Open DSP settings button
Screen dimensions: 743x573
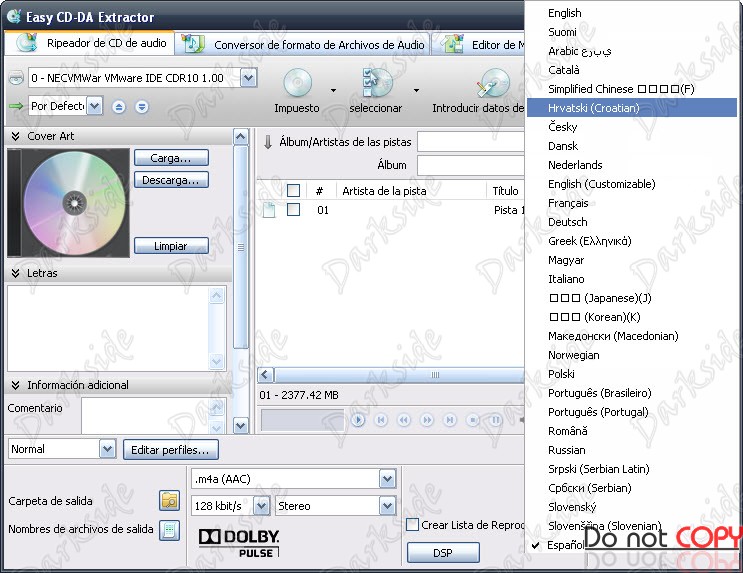443,553
